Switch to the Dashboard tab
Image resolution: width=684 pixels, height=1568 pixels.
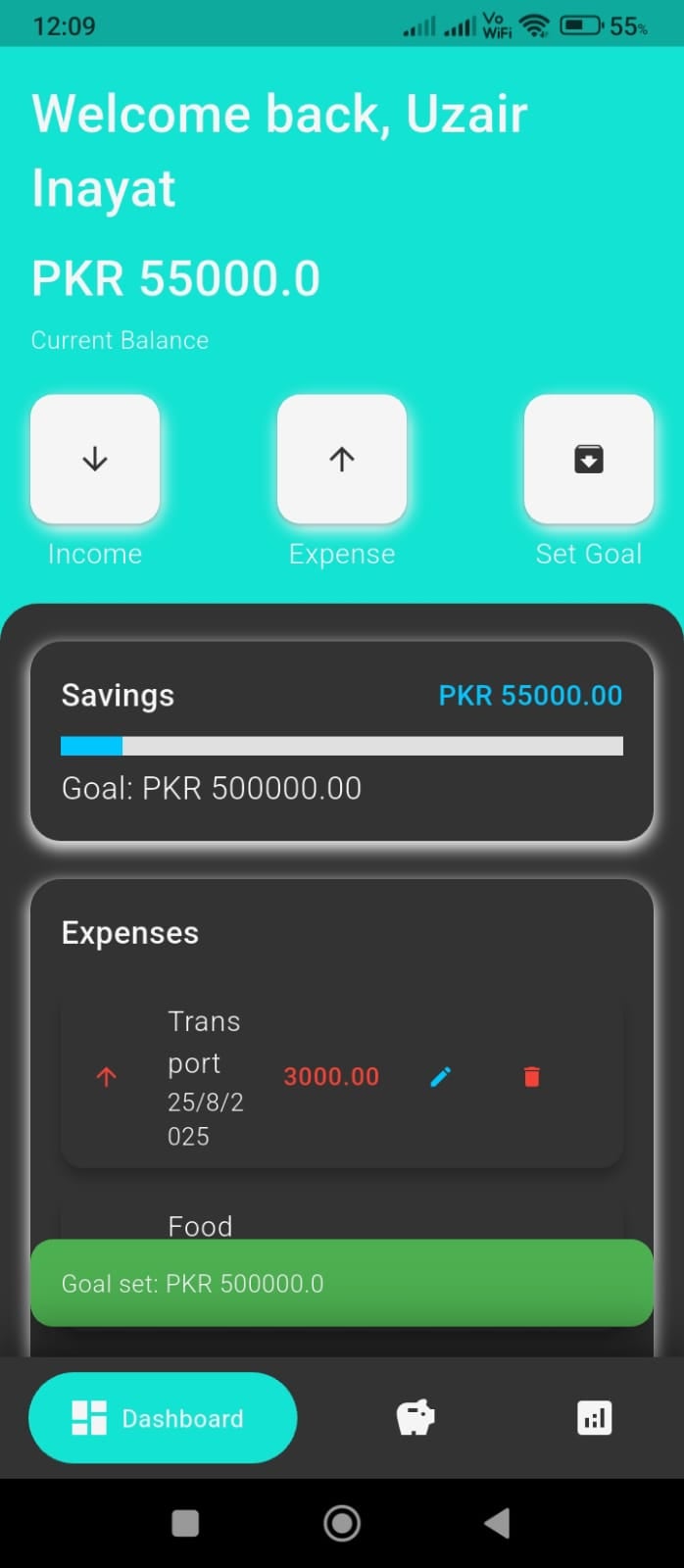click(x=163, y=1418)
